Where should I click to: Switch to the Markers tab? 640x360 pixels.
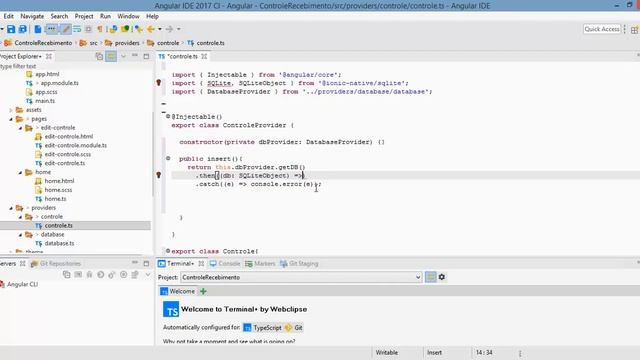(x=260, y=264)
